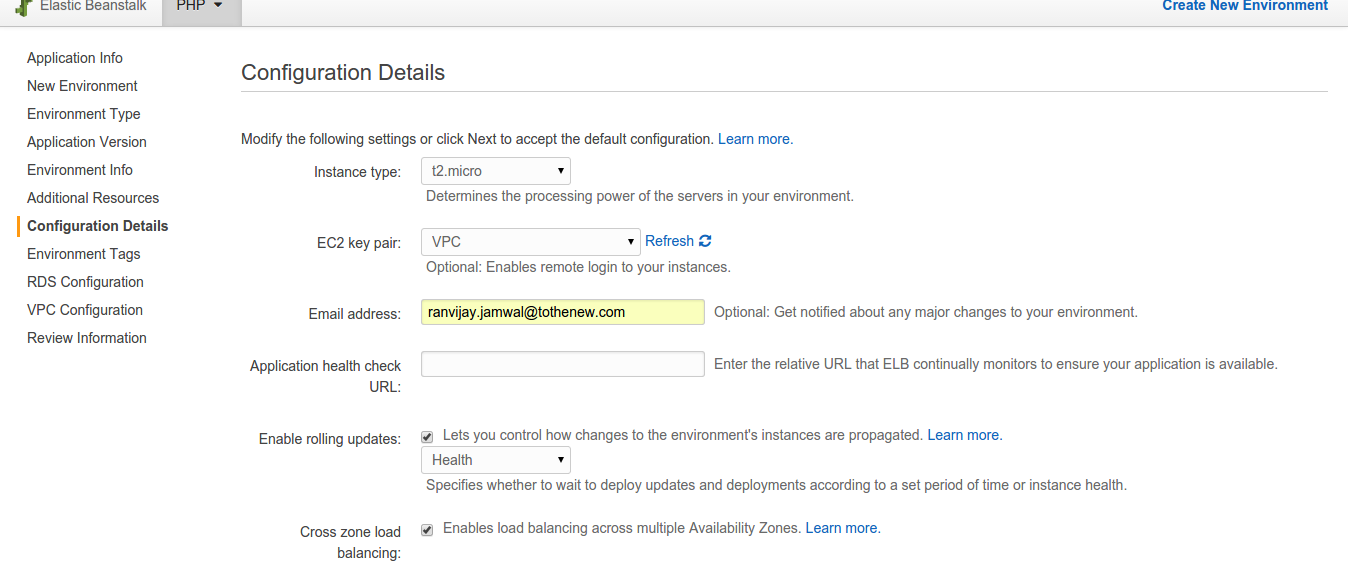This screenshot has height=579, width=1348.
Task: Click the refresh arrows icon beside EC2 key pair
Action: pyautogui.click(x=705, y=241)
